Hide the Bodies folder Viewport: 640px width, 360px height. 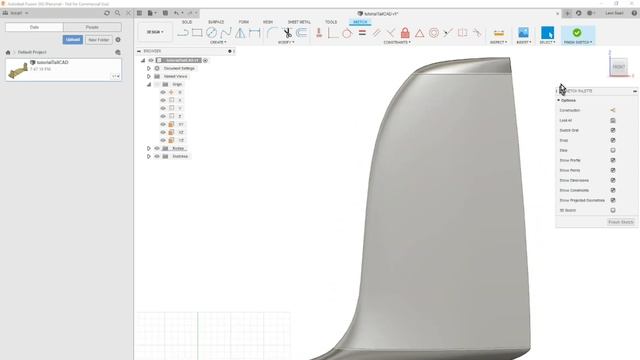coord(157,148)
